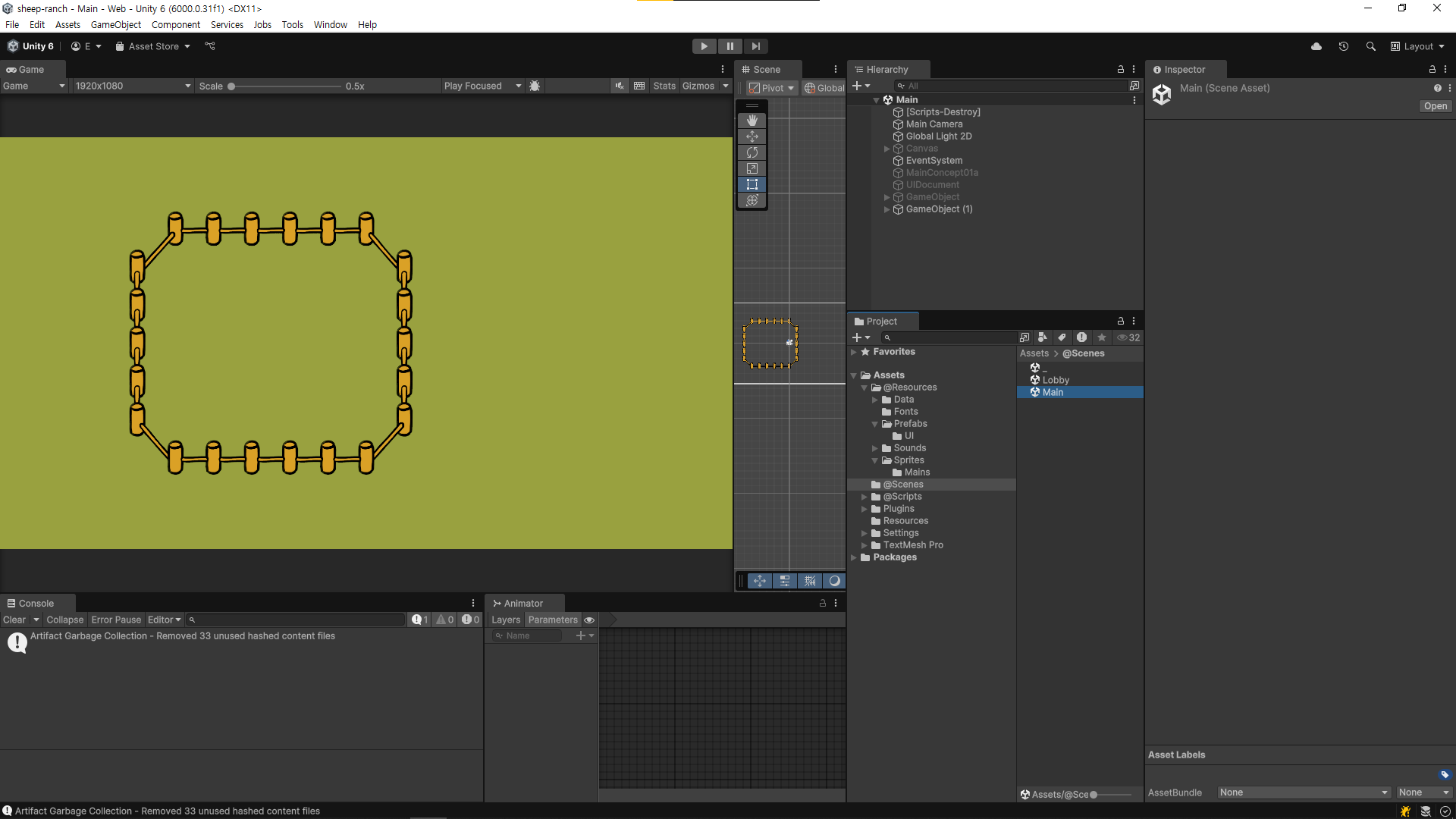1456x819 pixels.
Task: Click the Open button in the Inspector
Action: coord(1435,106)
